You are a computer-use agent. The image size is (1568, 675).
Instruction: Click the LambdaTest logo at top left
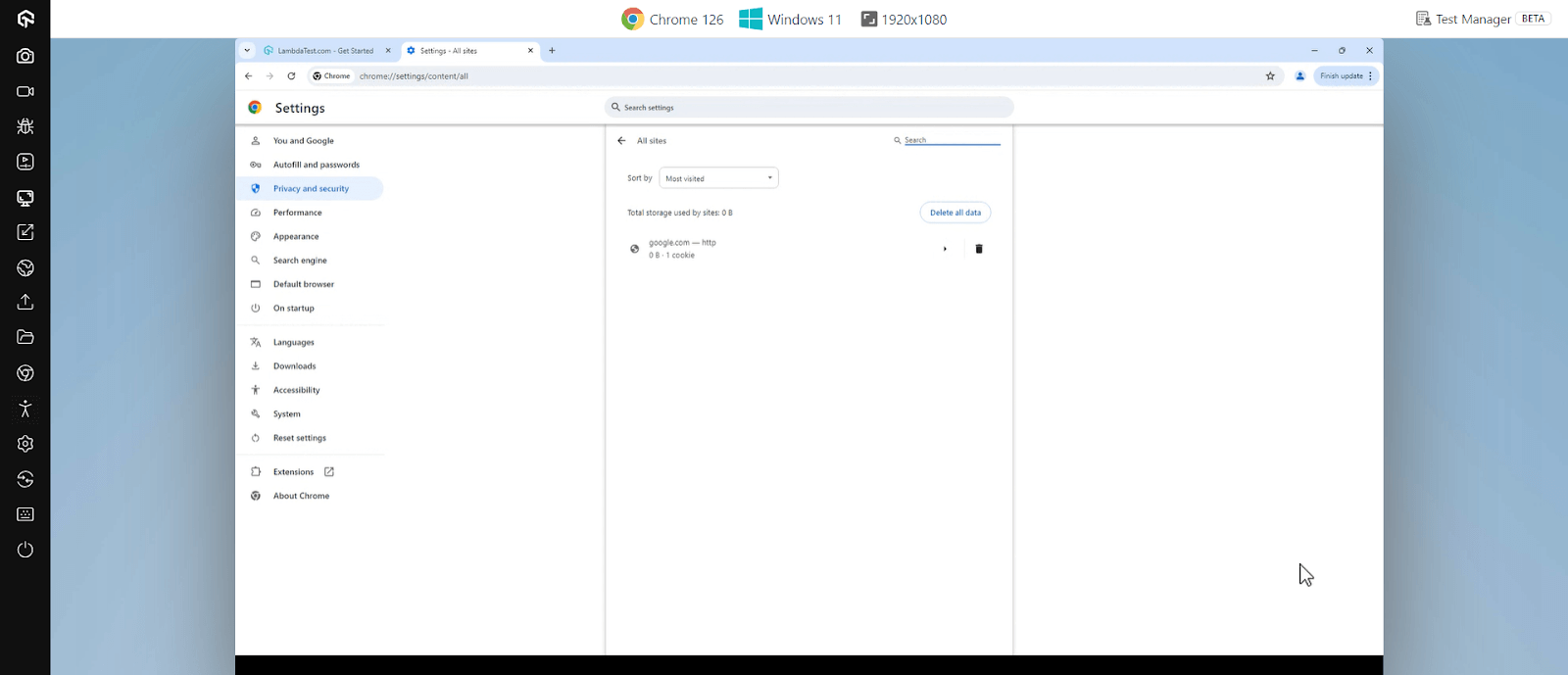(25, 19)
